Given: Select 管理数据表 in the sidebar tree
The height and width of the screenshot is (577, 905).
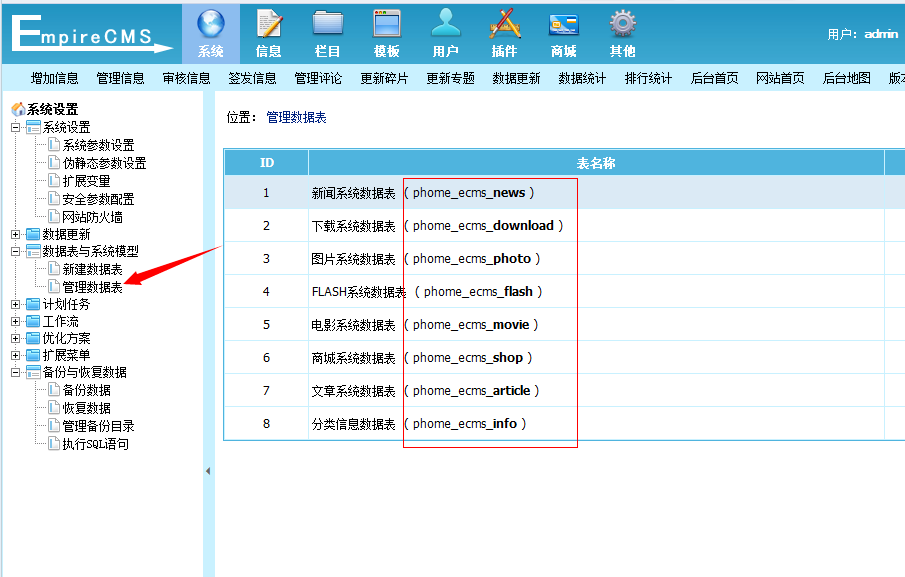Looking at the screenshot, I should (92, 287).
